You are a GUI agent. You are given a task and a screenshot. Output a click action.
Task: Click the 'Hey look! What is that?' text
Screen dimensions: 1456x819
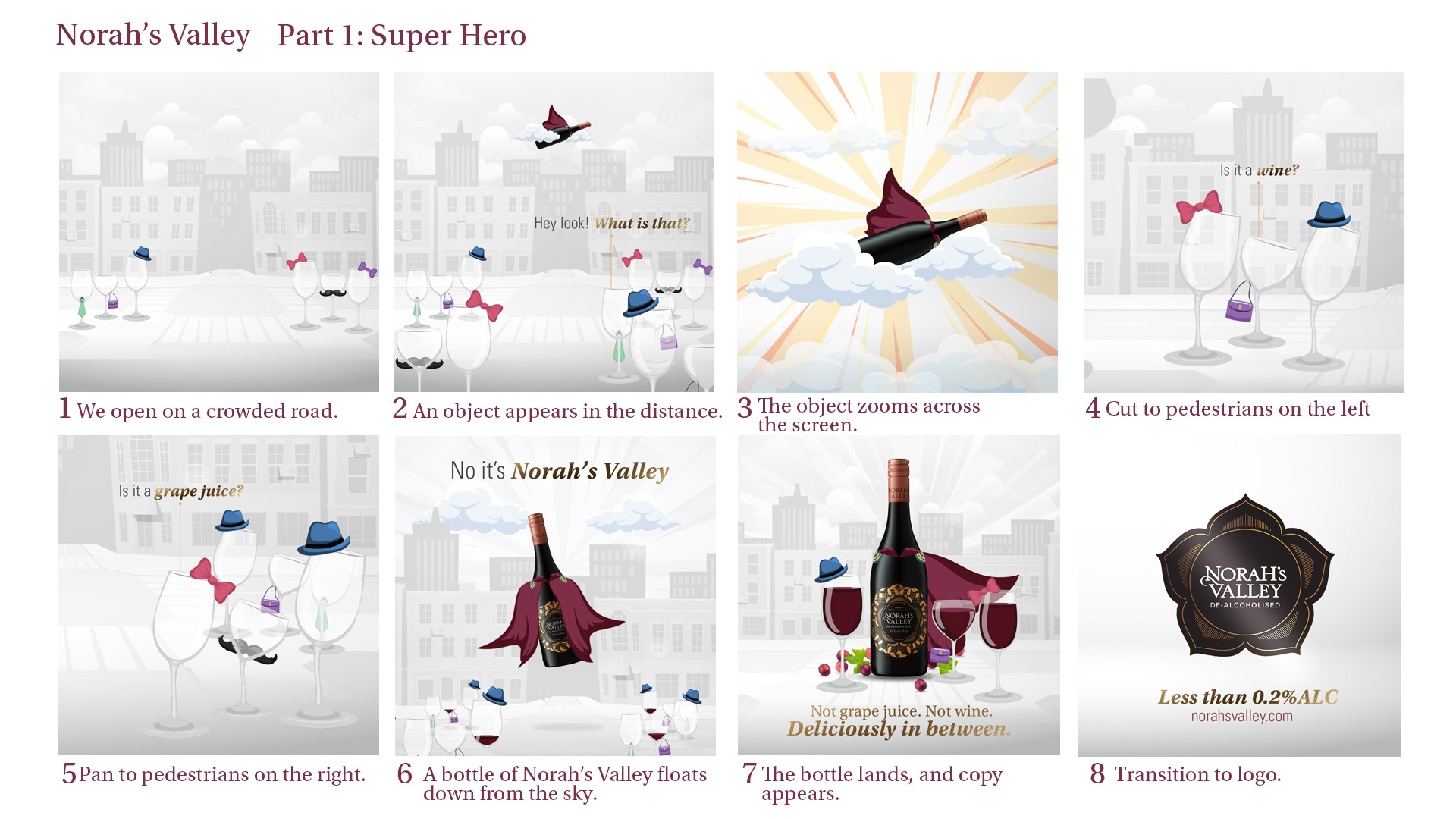click(x=612, y=223)
